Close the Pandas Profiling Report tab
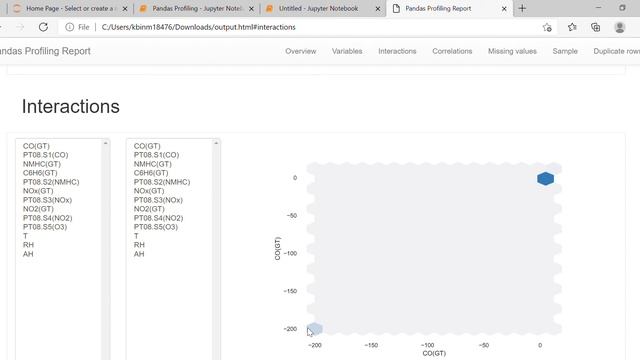Image resolution: width=640 pixels, height=360 pixels. click(504, 9)
